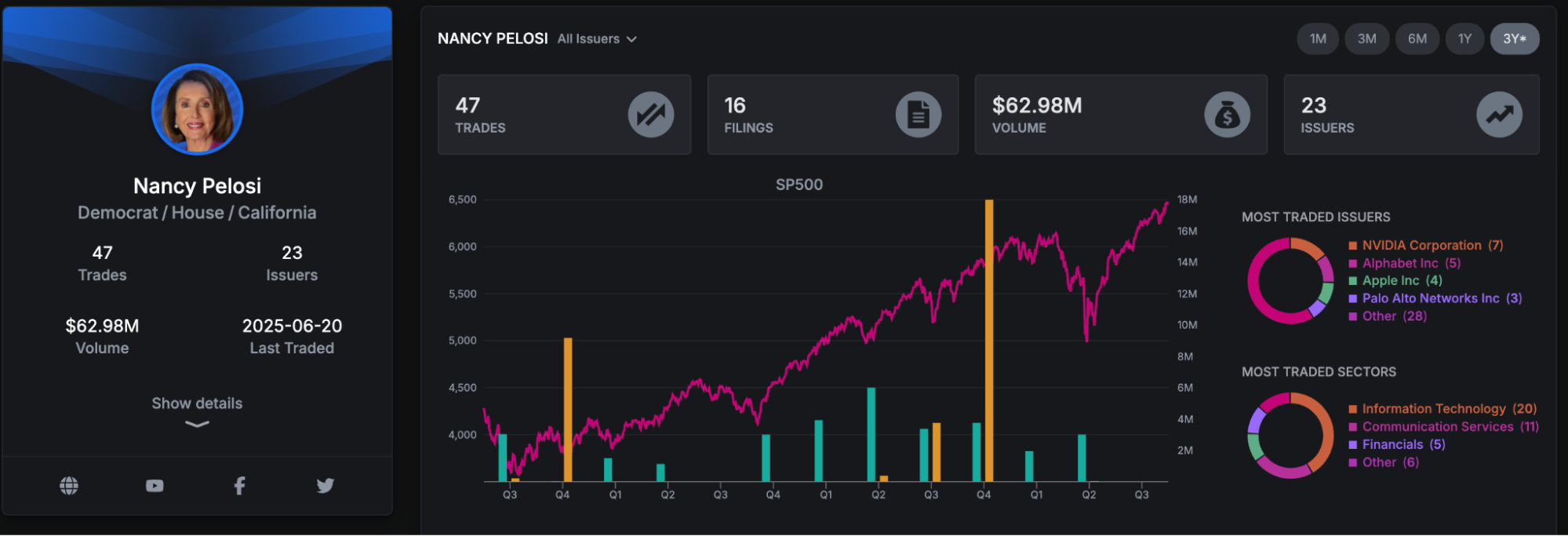Viewport: 1568px width, 536px height.
Task: Click the Most Traded Sectors donut chart
Action: pos(1290,436)
